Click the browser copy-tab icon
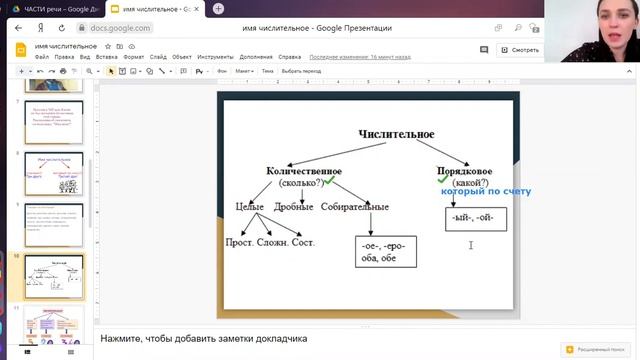Image resolution: width=640 pixels, height=360 pixels. pos(498,28)
